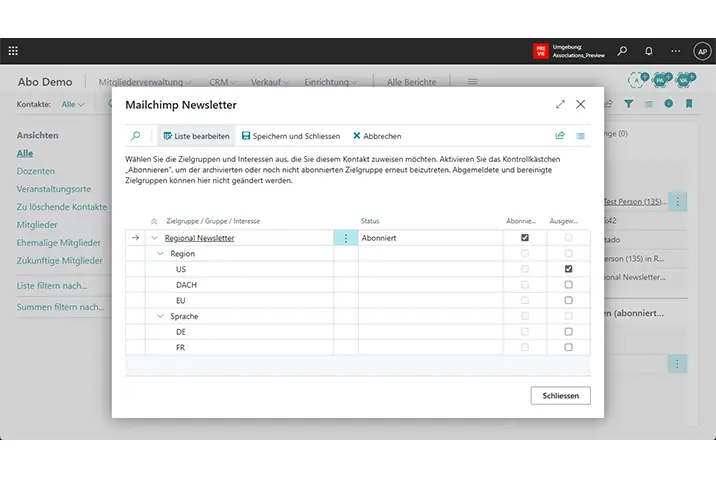Expand the Mailchimp Newsletter dialog to full screen

[560, 104]
